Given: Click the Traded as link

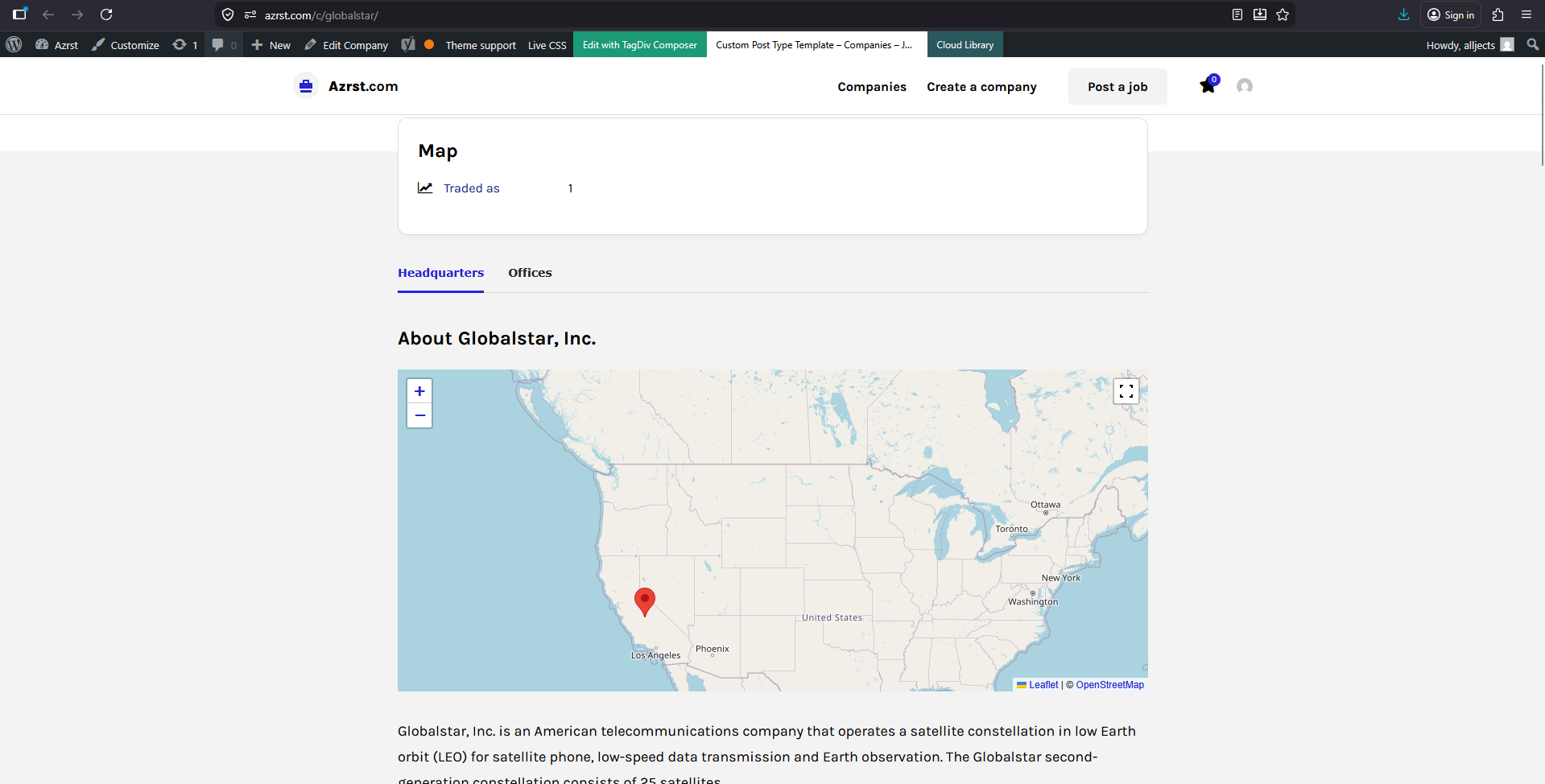Looking at the screenshot, I should 472,188.
